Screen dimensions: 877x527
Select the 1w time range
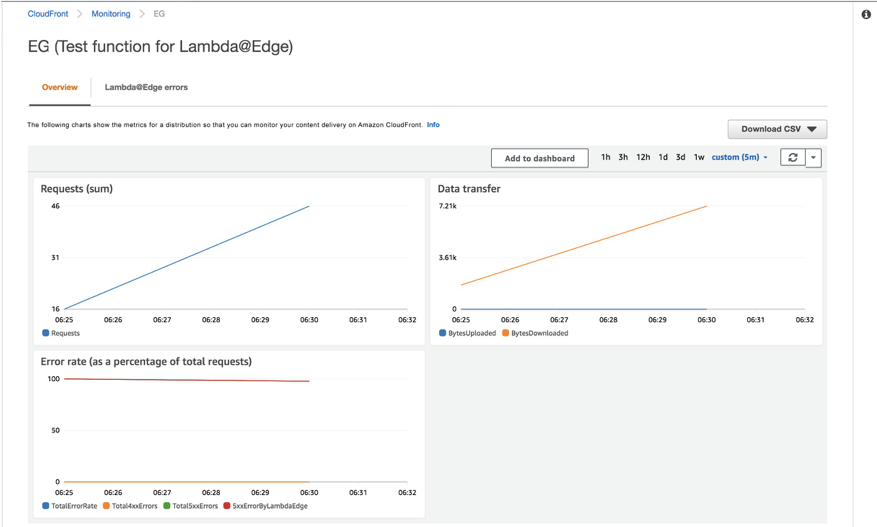coord(699,157)
